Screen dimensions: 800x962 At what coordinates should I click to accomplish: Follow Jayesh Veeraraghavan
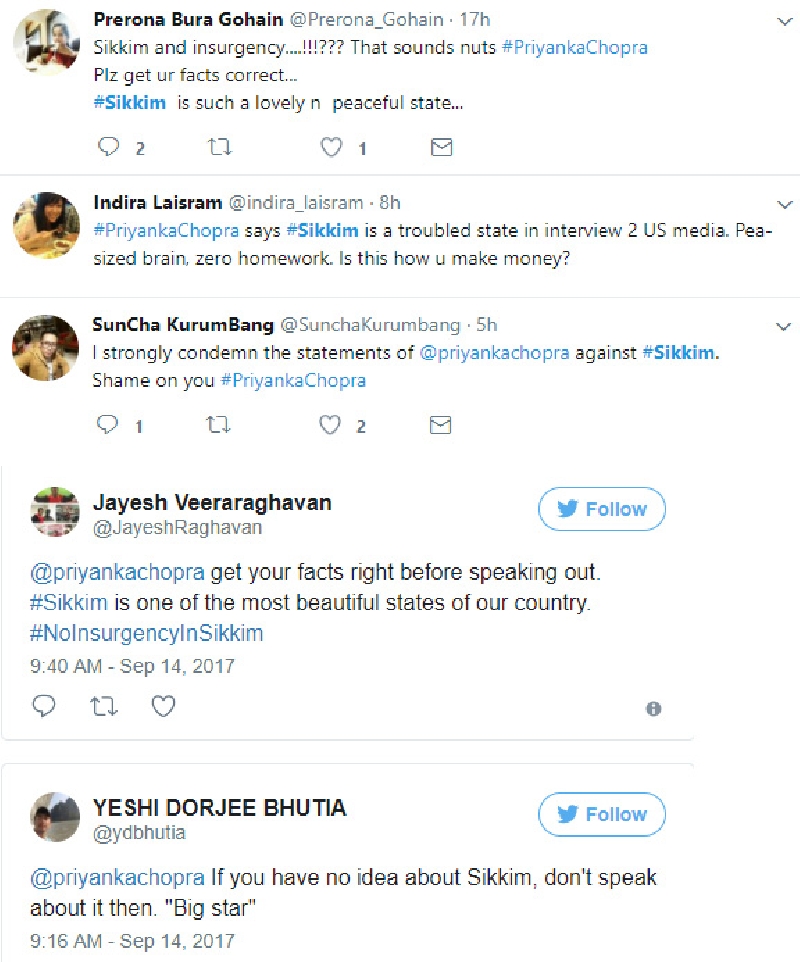coord(601,509)
